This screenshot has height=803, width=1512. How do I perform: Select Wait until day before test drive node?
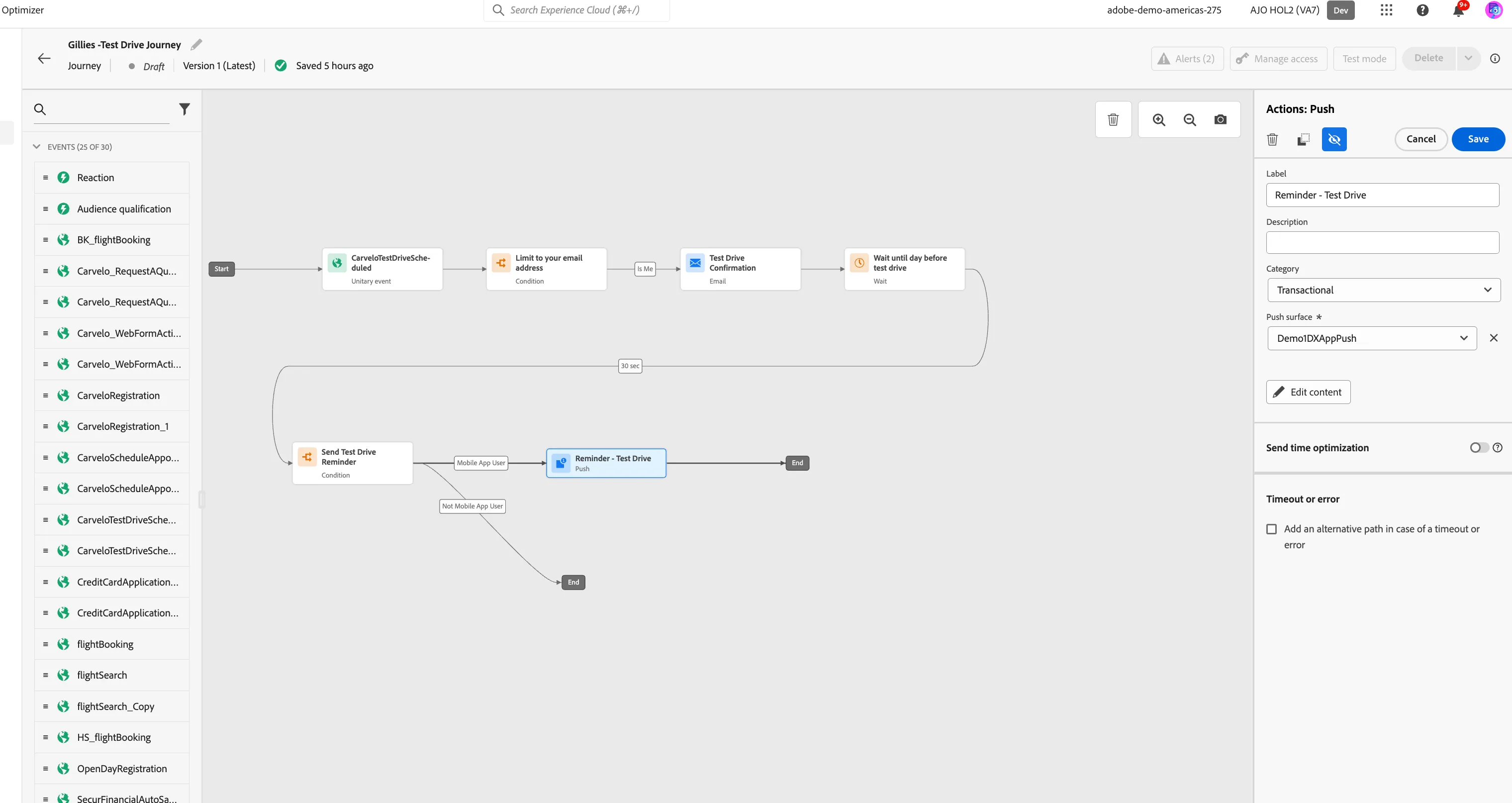905,269
